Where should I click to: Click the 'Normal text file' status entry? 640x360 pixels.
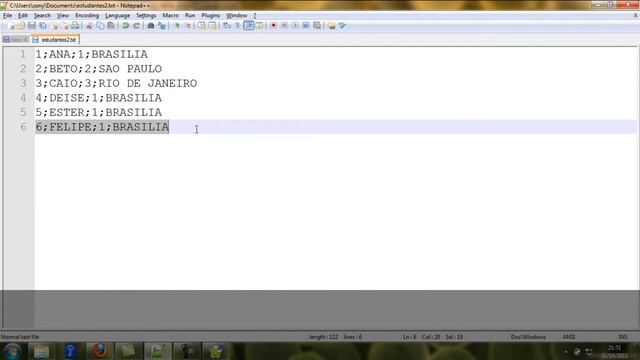click(20, 337)
